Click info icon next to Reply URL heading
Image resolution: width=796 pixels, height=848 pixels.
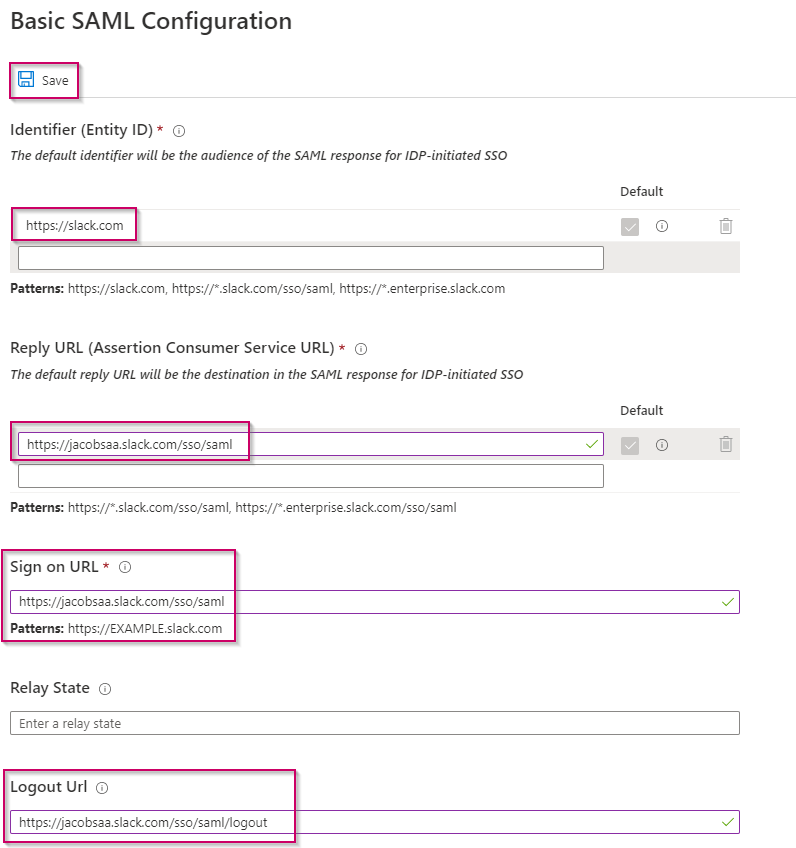361,349
